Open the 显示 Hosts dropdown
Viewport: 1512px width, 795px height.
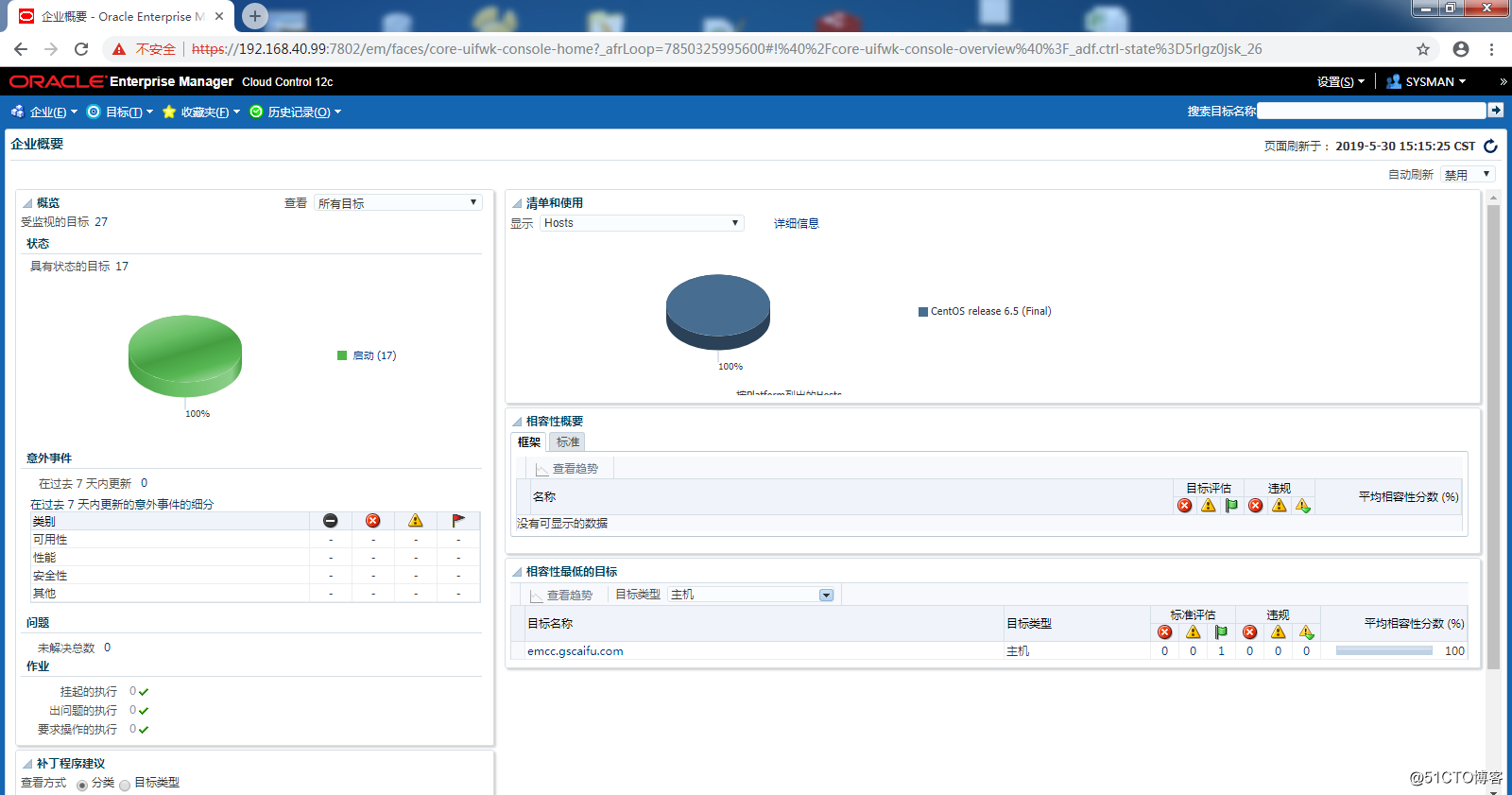tap(642, 223)
